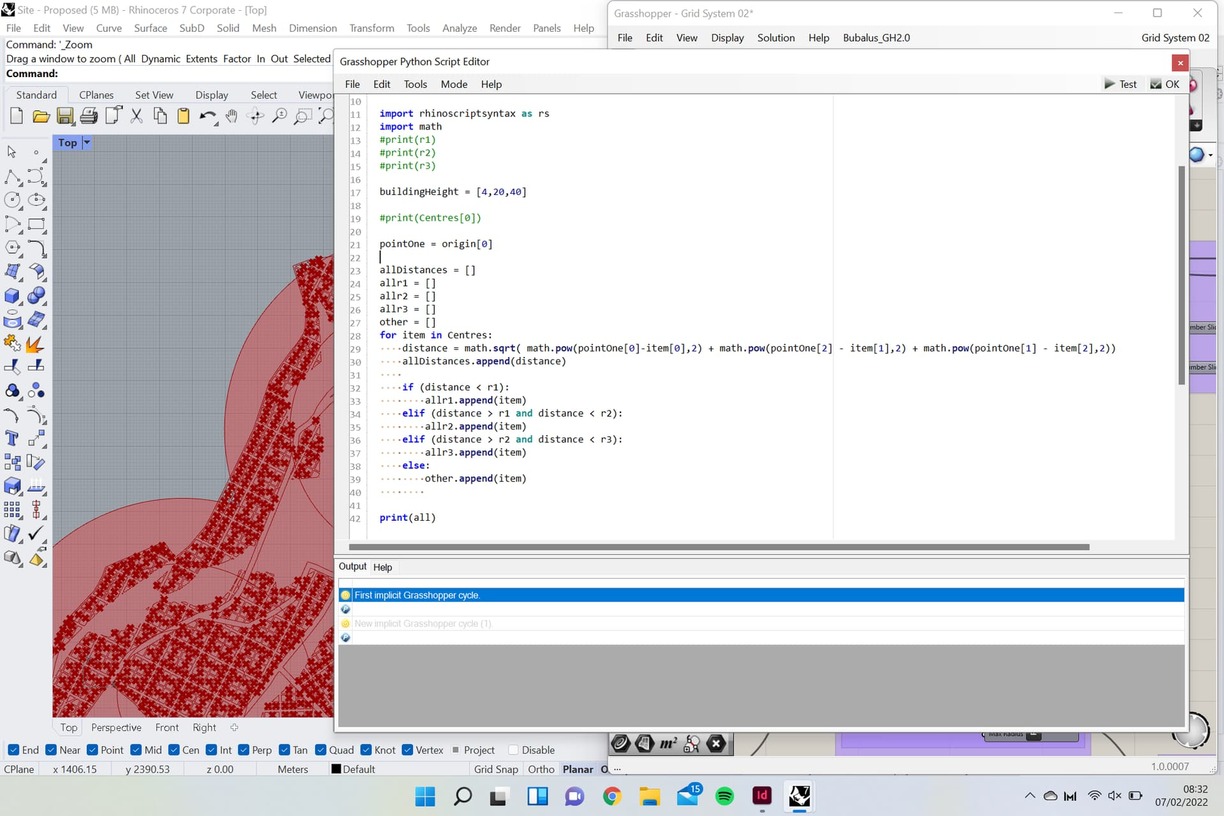Open the Mode menu in Python editor
Screen dimensions: 1224x816
pos(453,84)
